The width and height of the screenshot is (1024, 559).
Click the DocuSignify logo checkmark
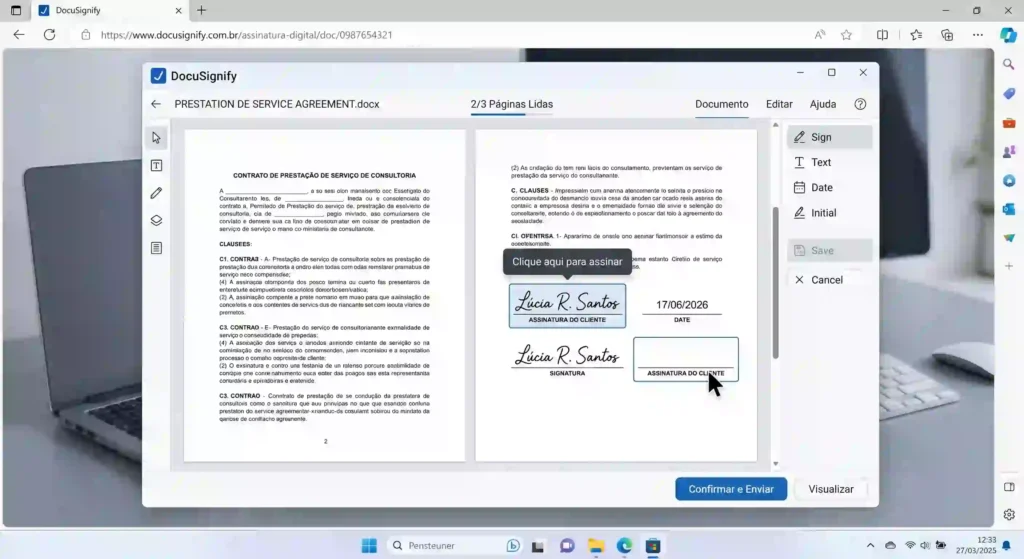pos(158,76)
